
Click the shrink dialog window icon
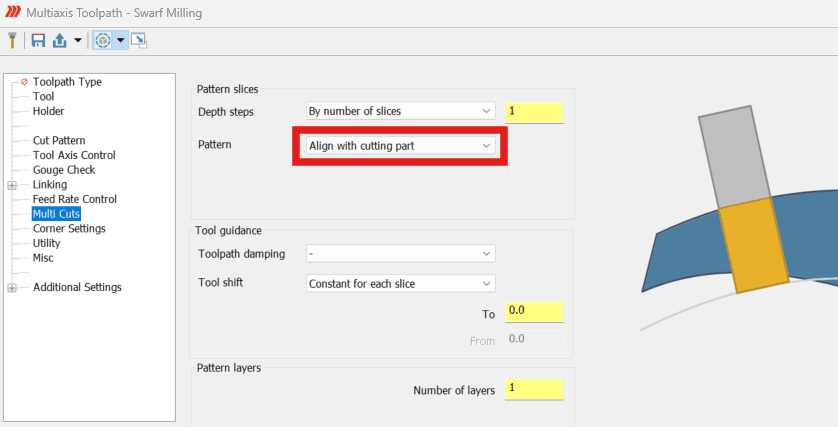[x=139, y=41]
